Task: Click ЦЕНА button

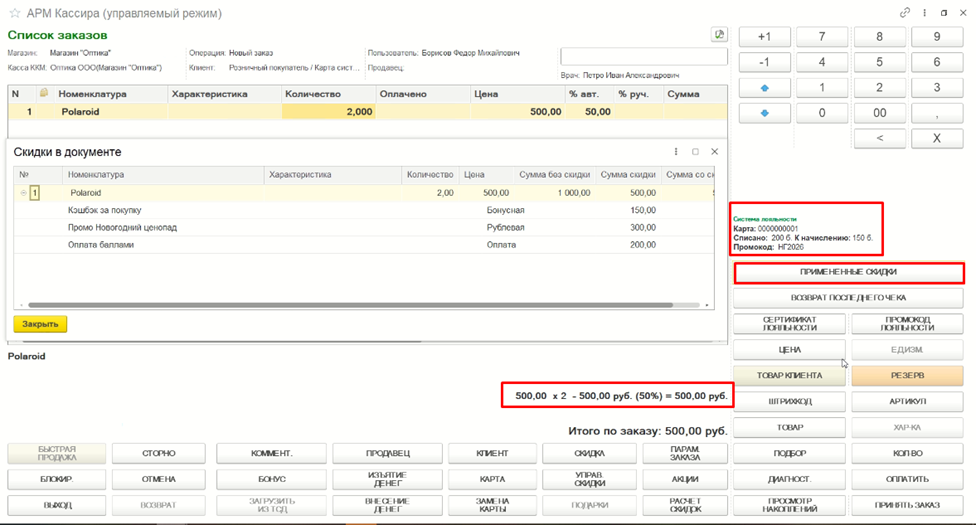Action: pos(789,350)
